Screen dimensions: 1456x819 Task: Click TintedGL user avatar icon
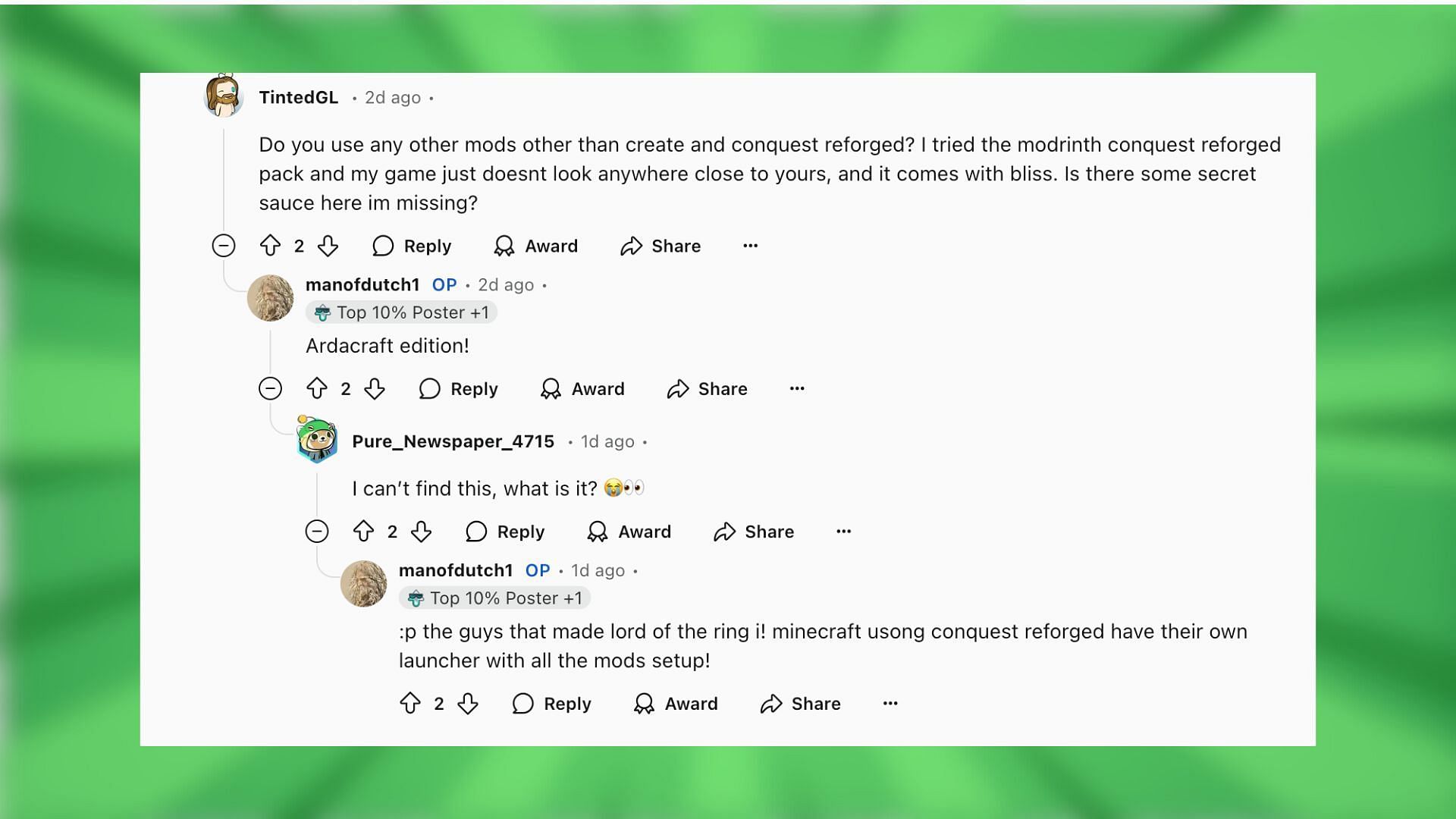pyautogui.click(x=222, y=97)
